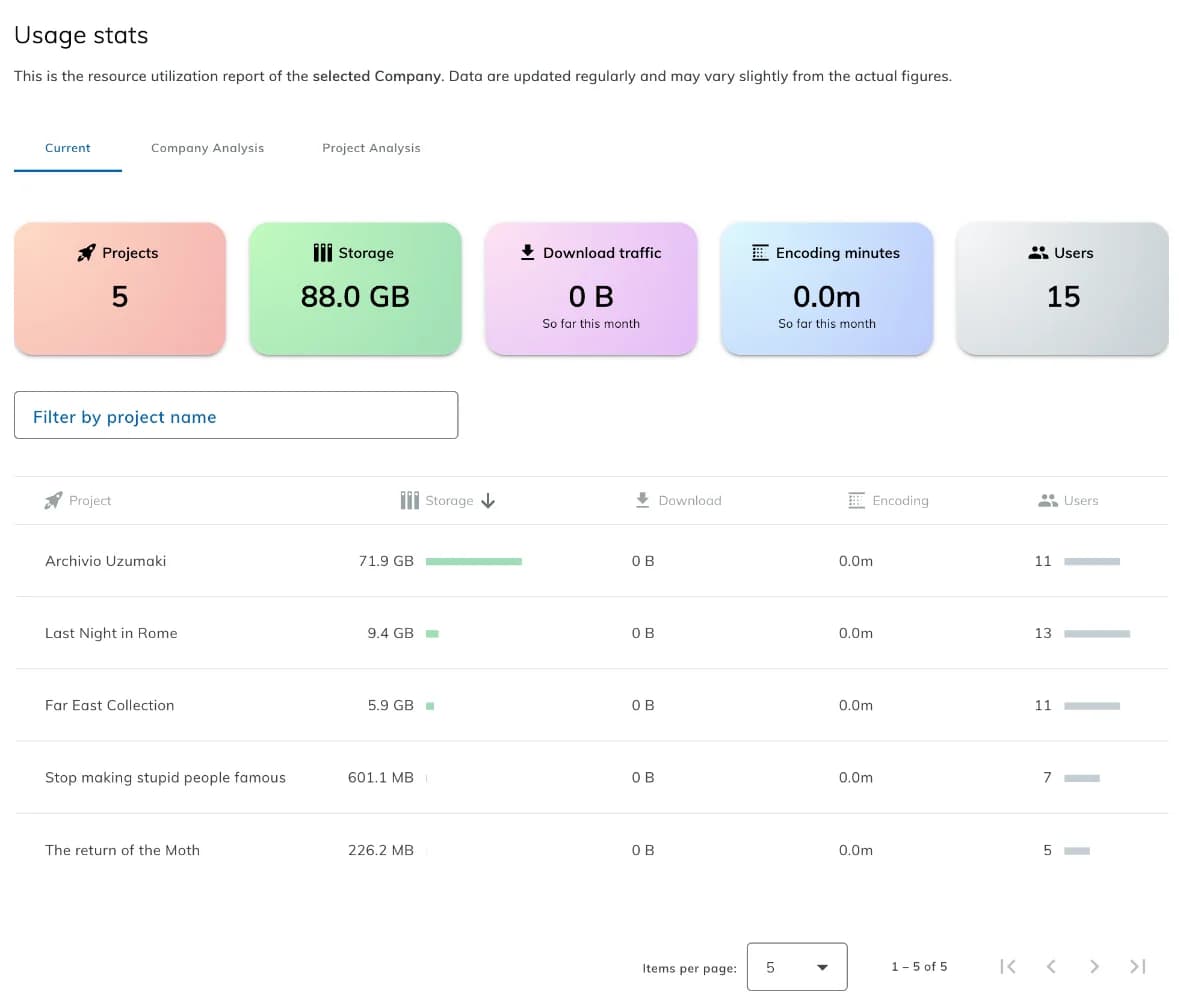Sort table by Storage column label

449,500
